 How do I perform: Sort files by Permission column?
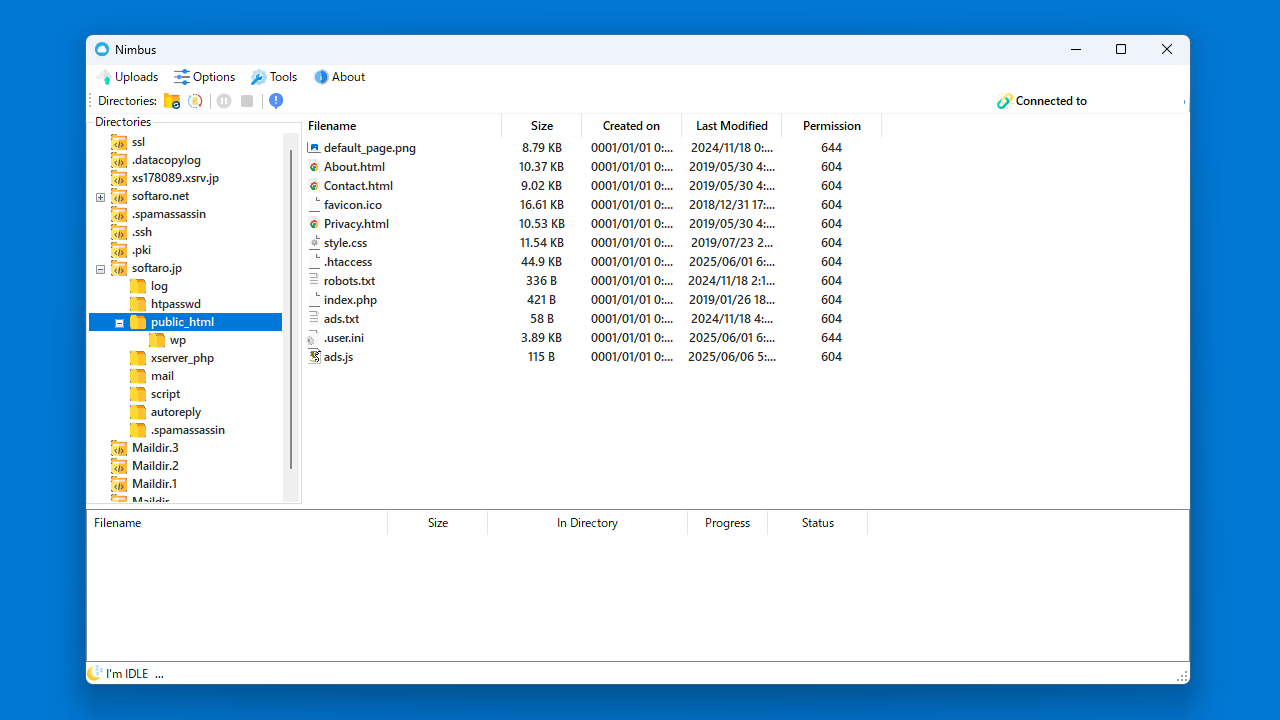tap(832, 126)
